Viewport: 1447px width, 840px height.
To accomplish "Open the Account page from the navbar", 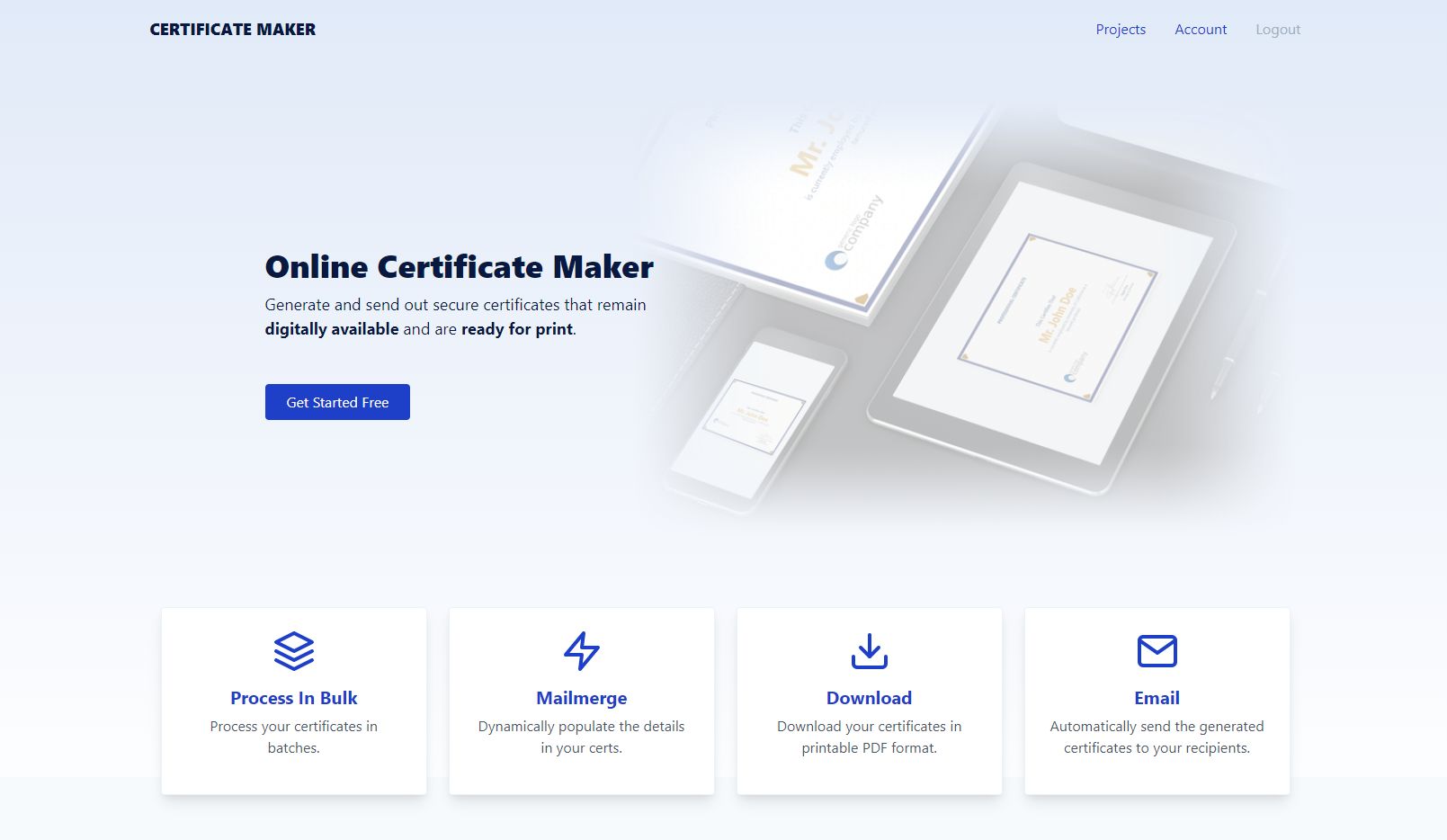I will (1201, 29).
